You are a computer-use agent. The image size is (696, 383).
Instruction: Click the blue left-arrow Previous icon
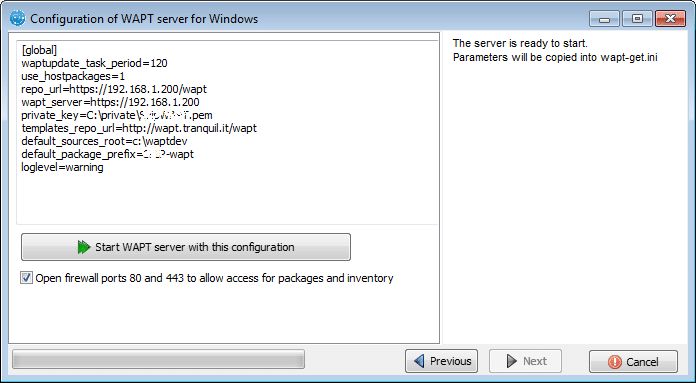tap(419, 361)
